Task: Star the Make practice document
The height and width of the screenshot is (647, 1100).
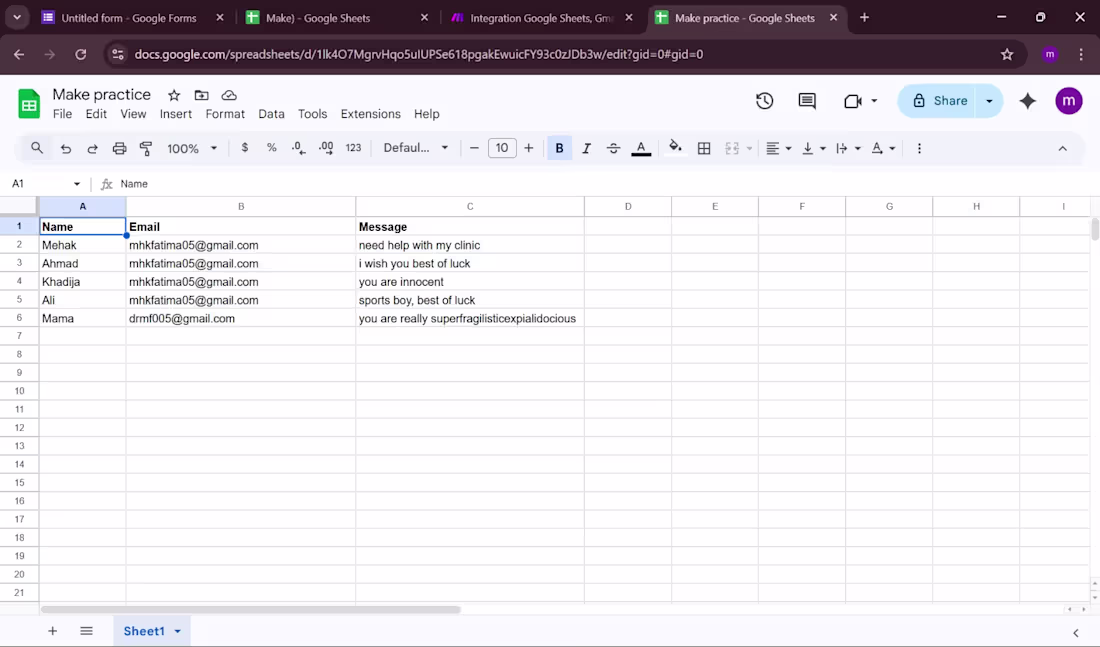Action: point(174,95)
